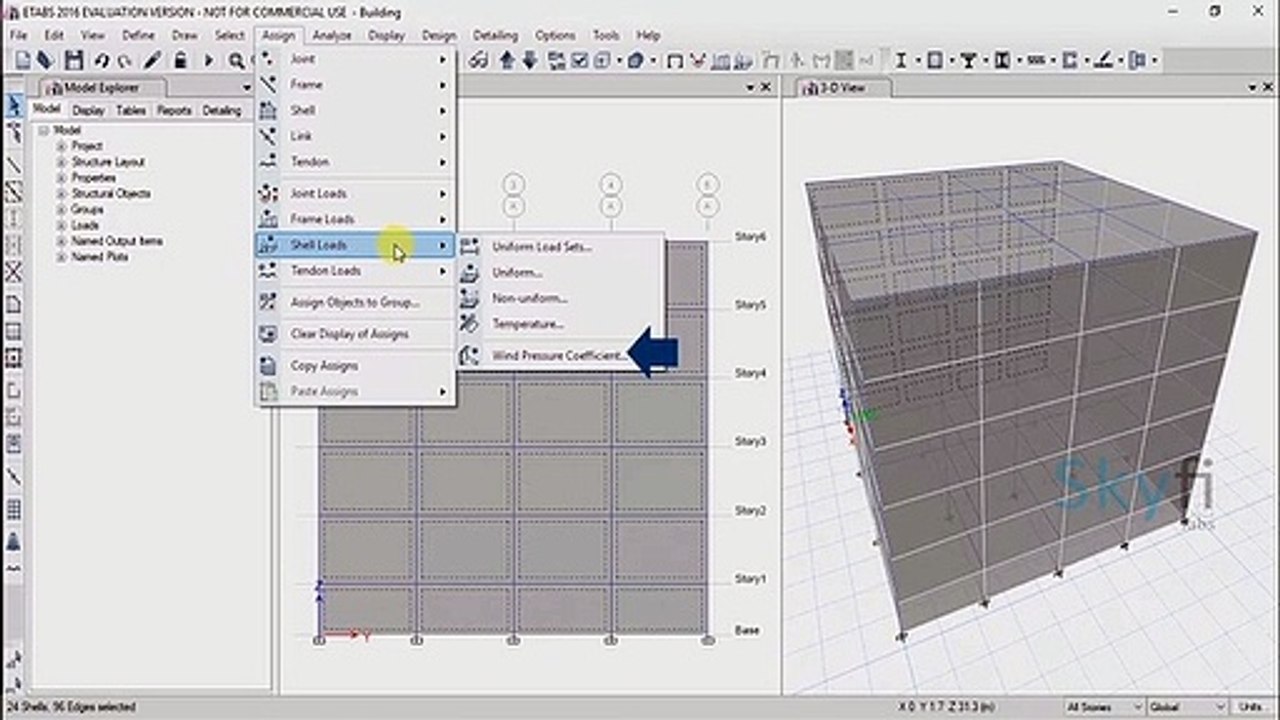Expand the Properties tree node
Viewport: 1280px width, 720px height.
(x=60, y=178)
